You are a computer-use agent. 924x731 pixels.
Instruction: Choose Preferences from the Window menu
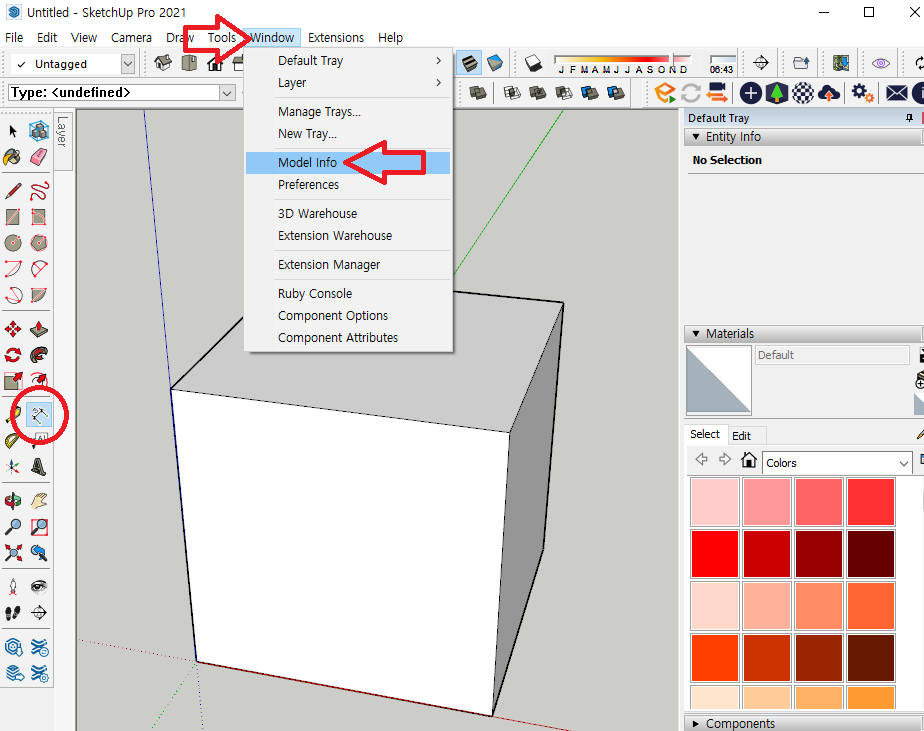point(348,185)
